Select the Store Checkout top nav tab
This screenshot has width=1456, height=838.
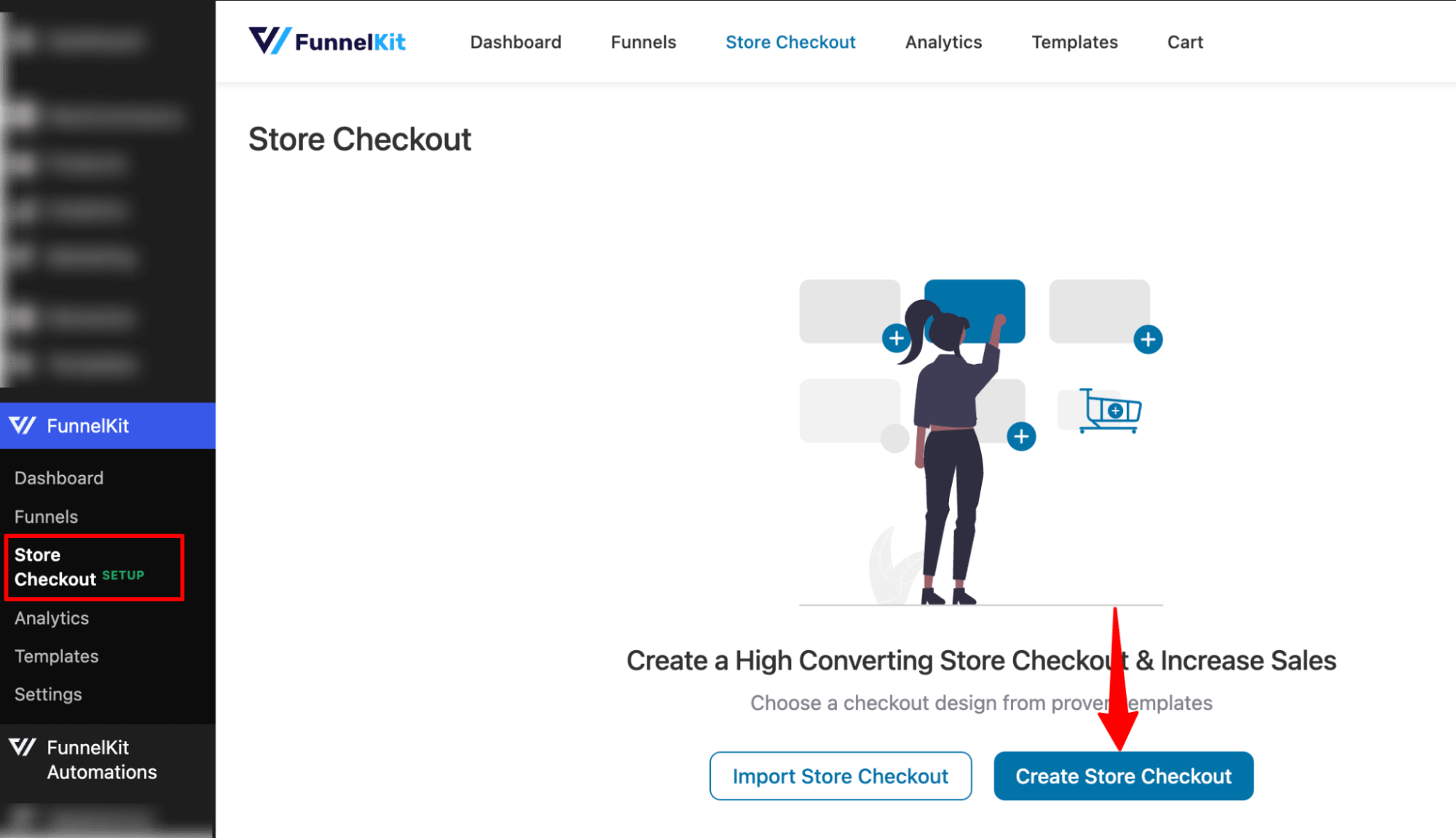[790, 42]
